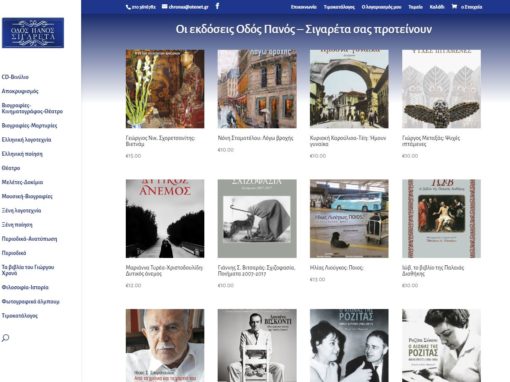Open Τα βιβλία του Γιώργου Χρονά
The height and width of the screenshot is (382, 510).
28,270
